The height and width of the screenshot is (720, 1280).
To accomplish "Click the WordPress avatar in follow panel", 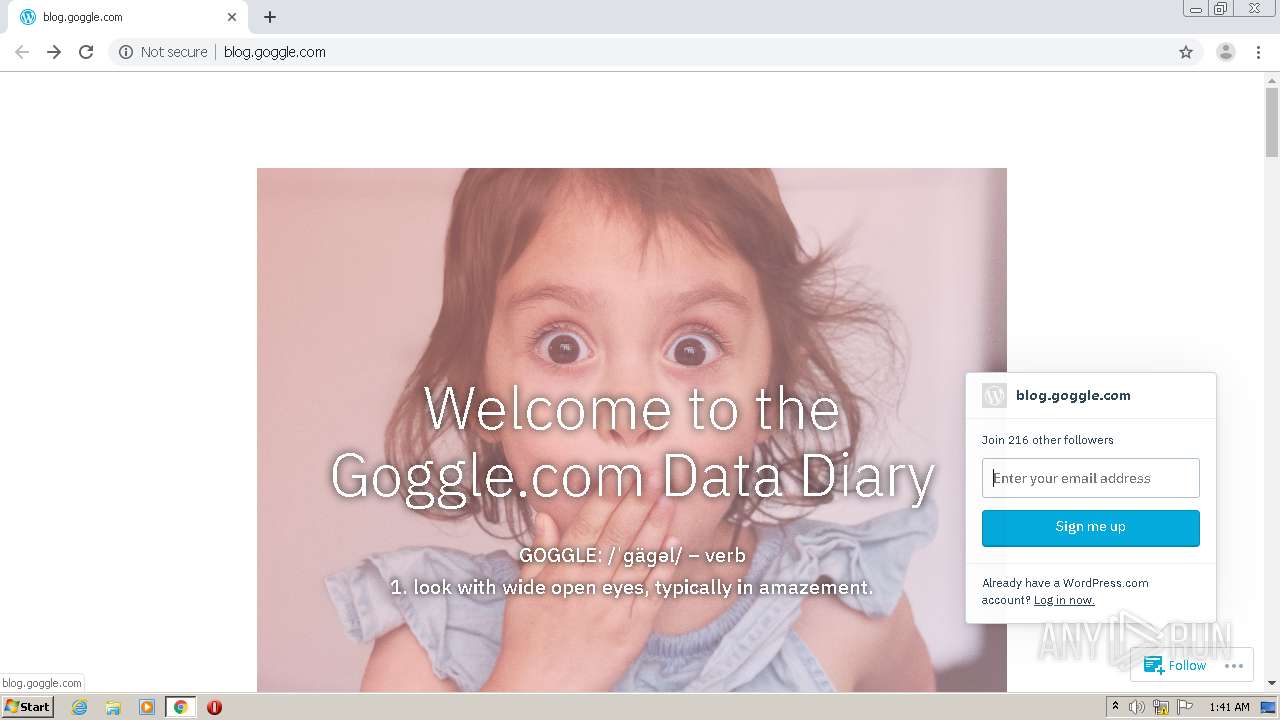I will (x=994, y=395).
